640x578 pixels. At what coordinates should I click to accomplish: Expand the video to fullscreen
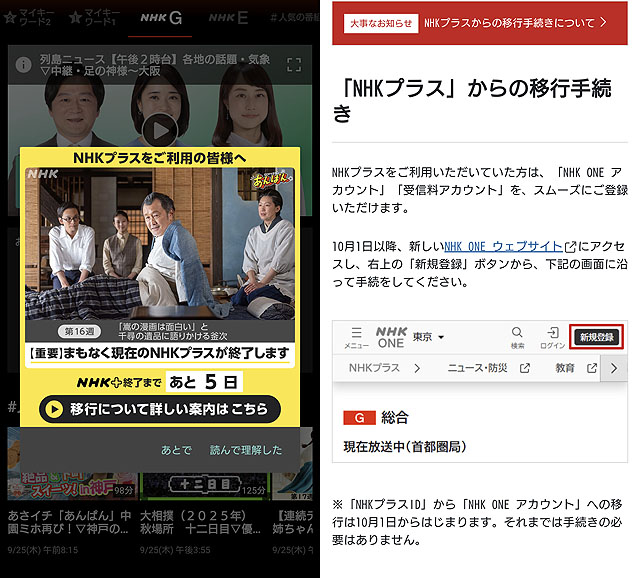294,65
